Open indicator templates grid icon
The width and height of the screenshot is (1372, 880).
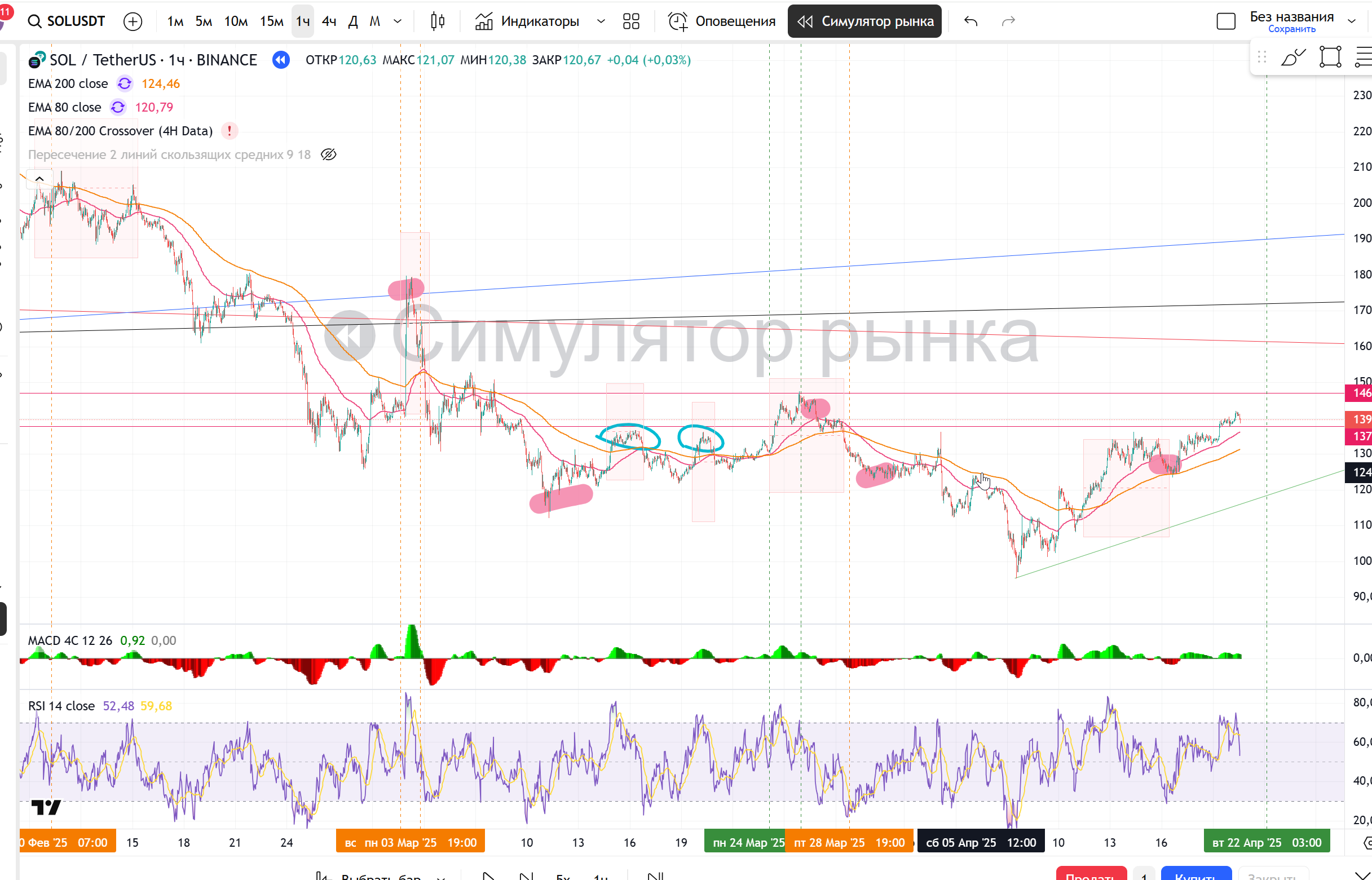pos(631,21)
